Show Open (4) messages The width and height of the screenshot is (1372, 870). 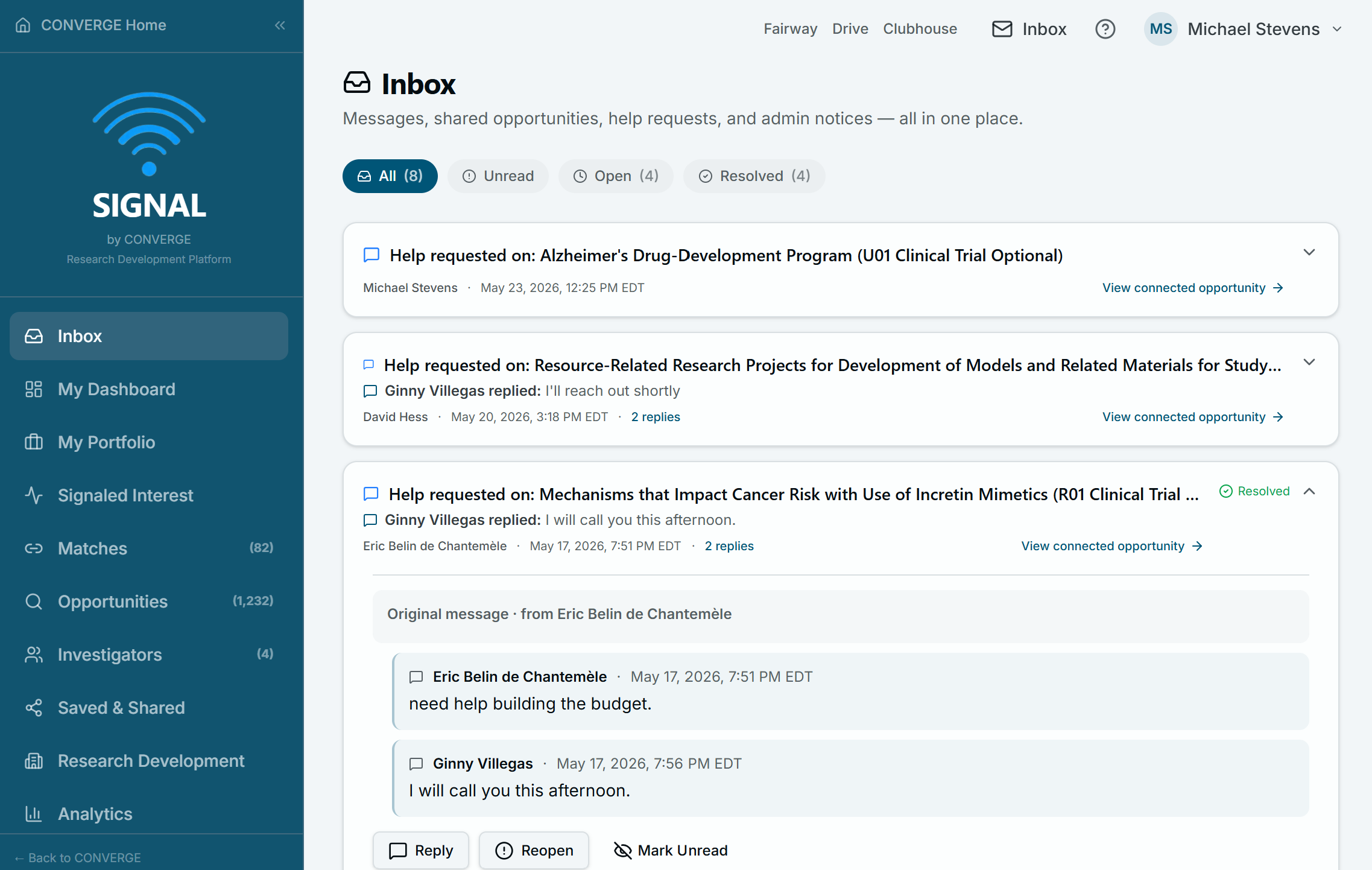coord(616,176)
